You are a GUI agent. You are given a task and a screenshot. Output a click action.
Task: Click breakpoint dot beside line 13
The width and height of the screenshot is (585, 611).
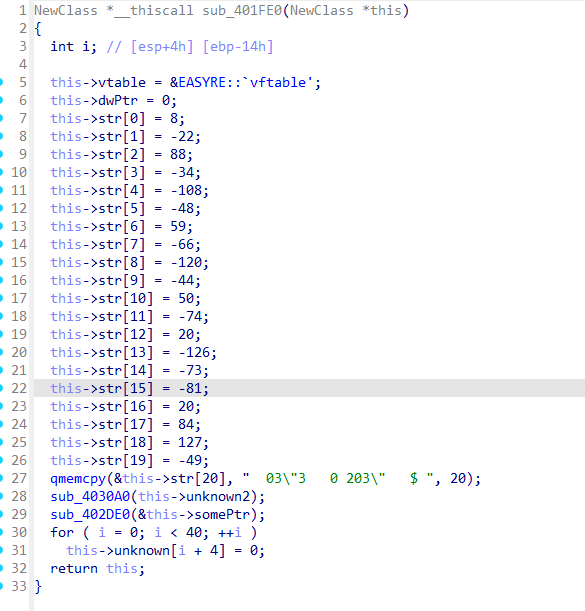click(1, 226)
